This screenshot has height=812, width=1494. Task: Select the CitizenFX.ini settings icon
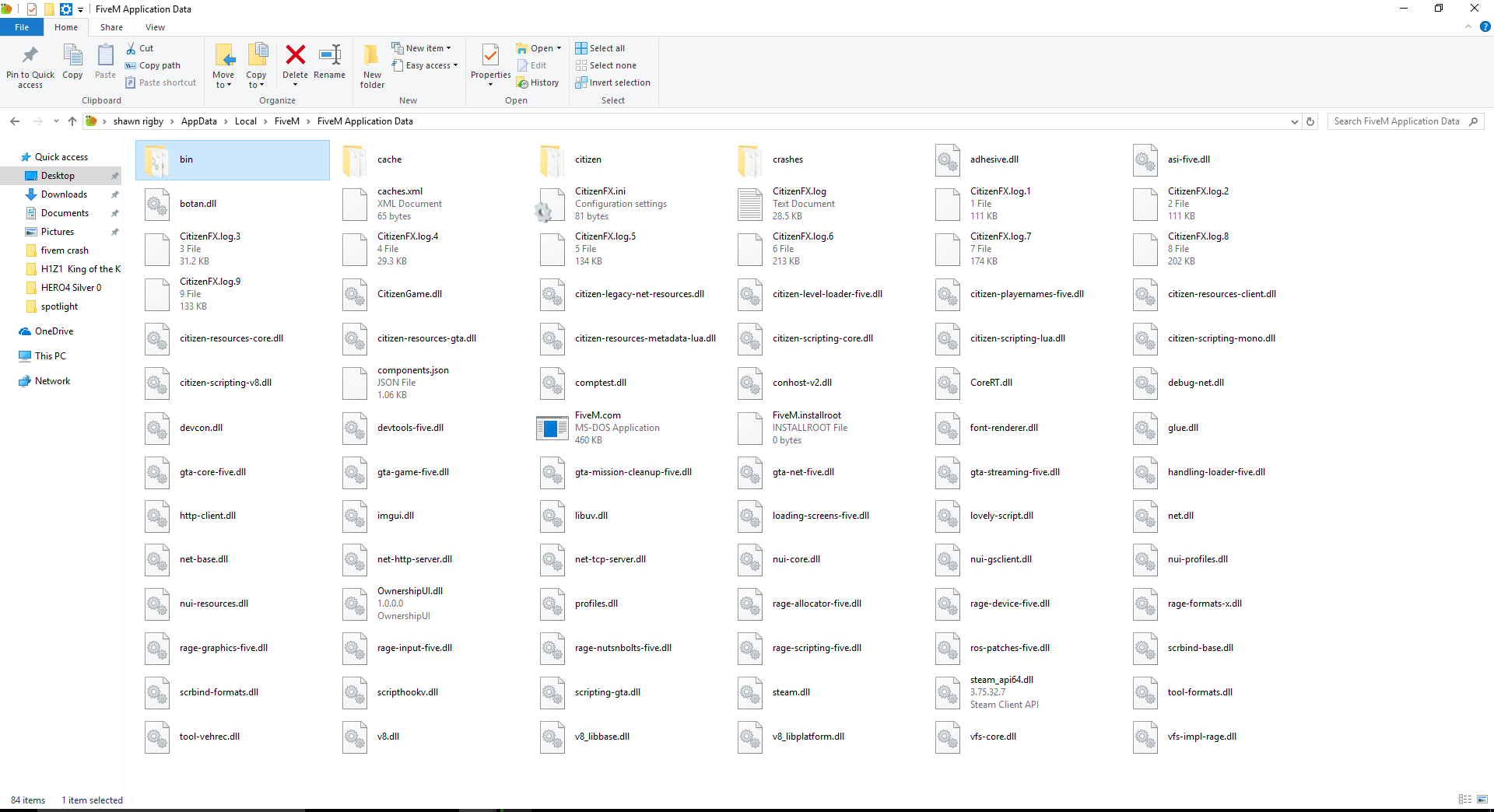click(x=552, y=204)
